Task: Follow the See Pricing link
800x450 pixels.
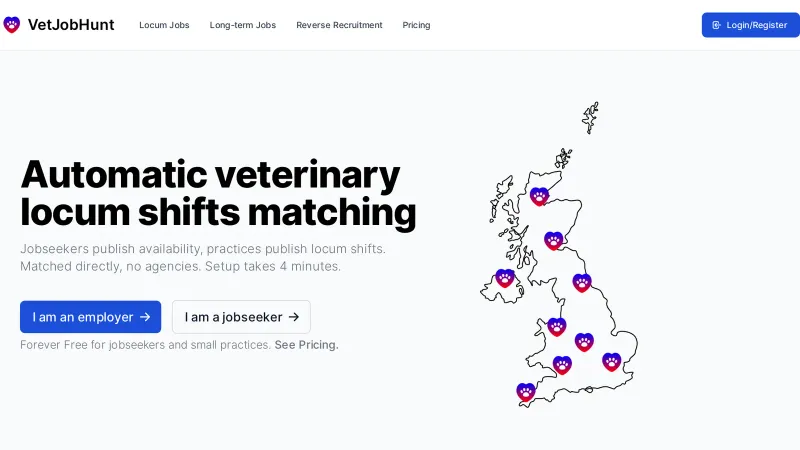Action: tap(306, 345)
